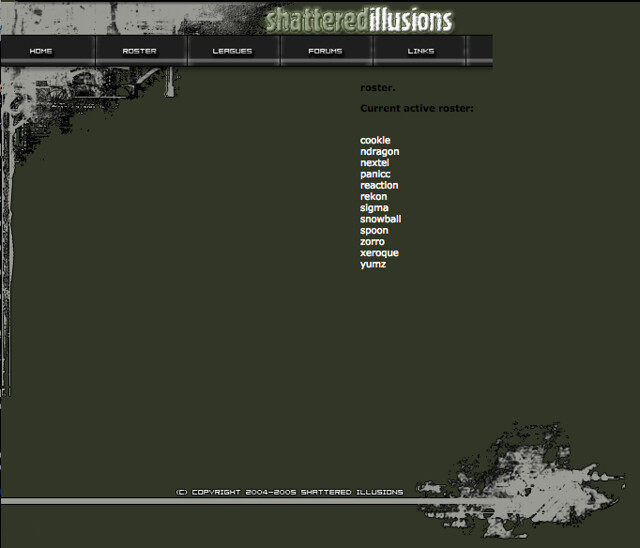The image size is (640, 548).
Task: Open zorro's roster entry
Action: 372,242
